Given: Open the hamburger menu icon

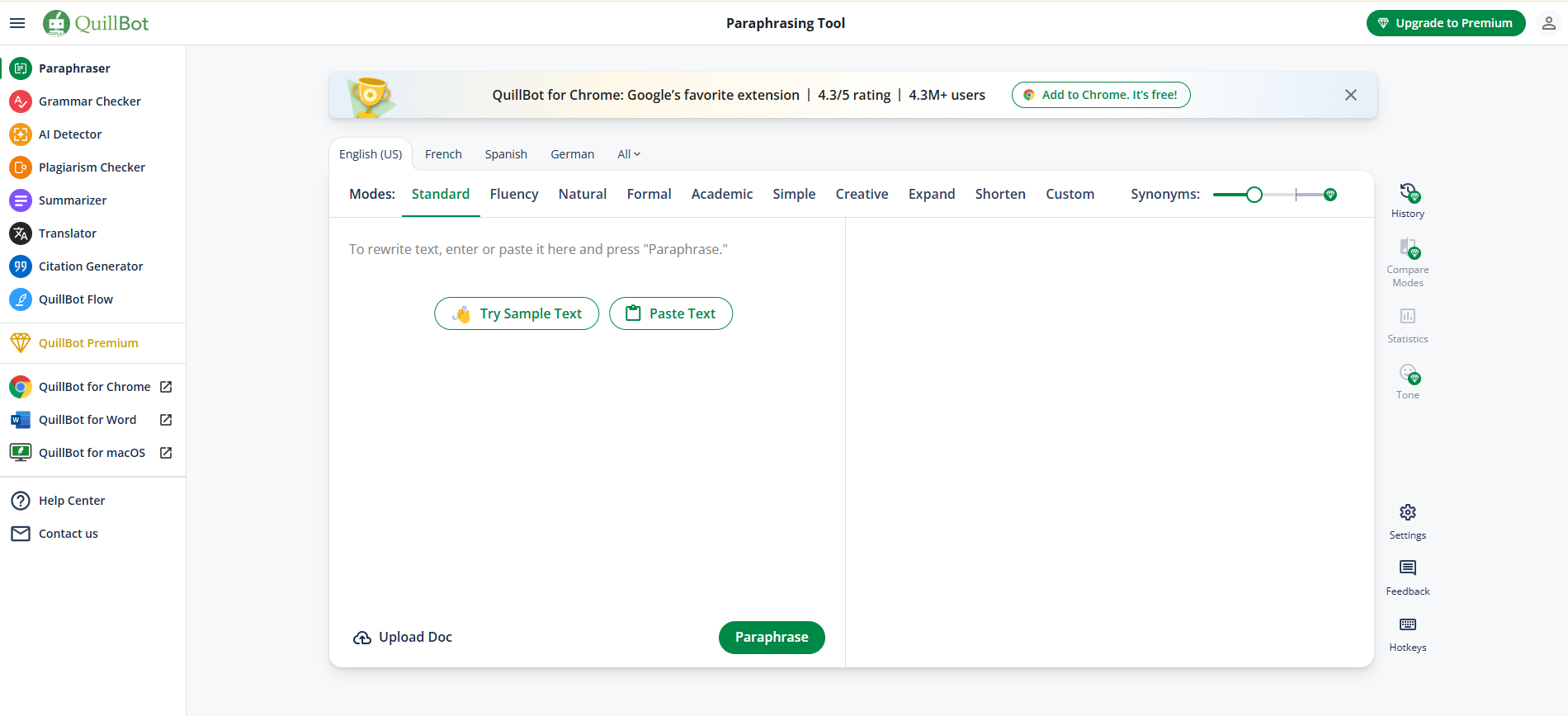Looking at the screenshot, I should tap(17, 23).
